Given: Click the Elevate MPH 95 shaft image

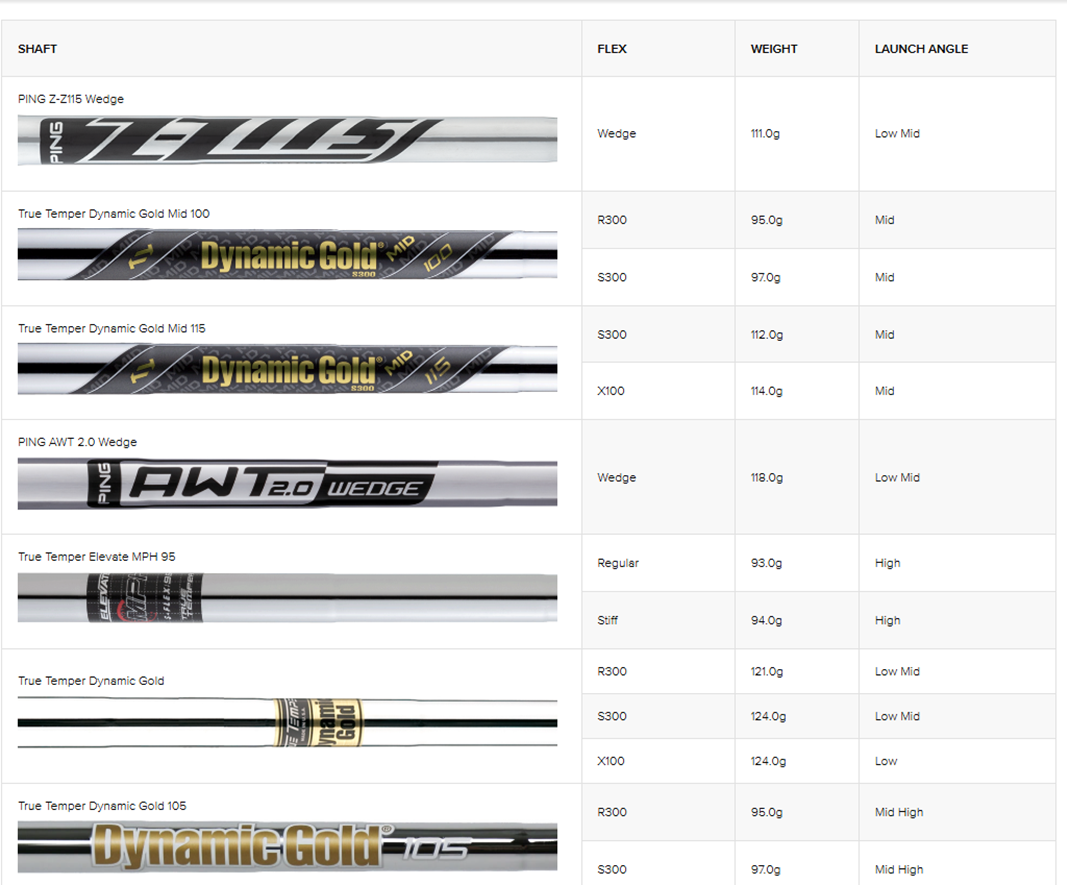Looking at the screenshot, I should click(x=287, y=598).
